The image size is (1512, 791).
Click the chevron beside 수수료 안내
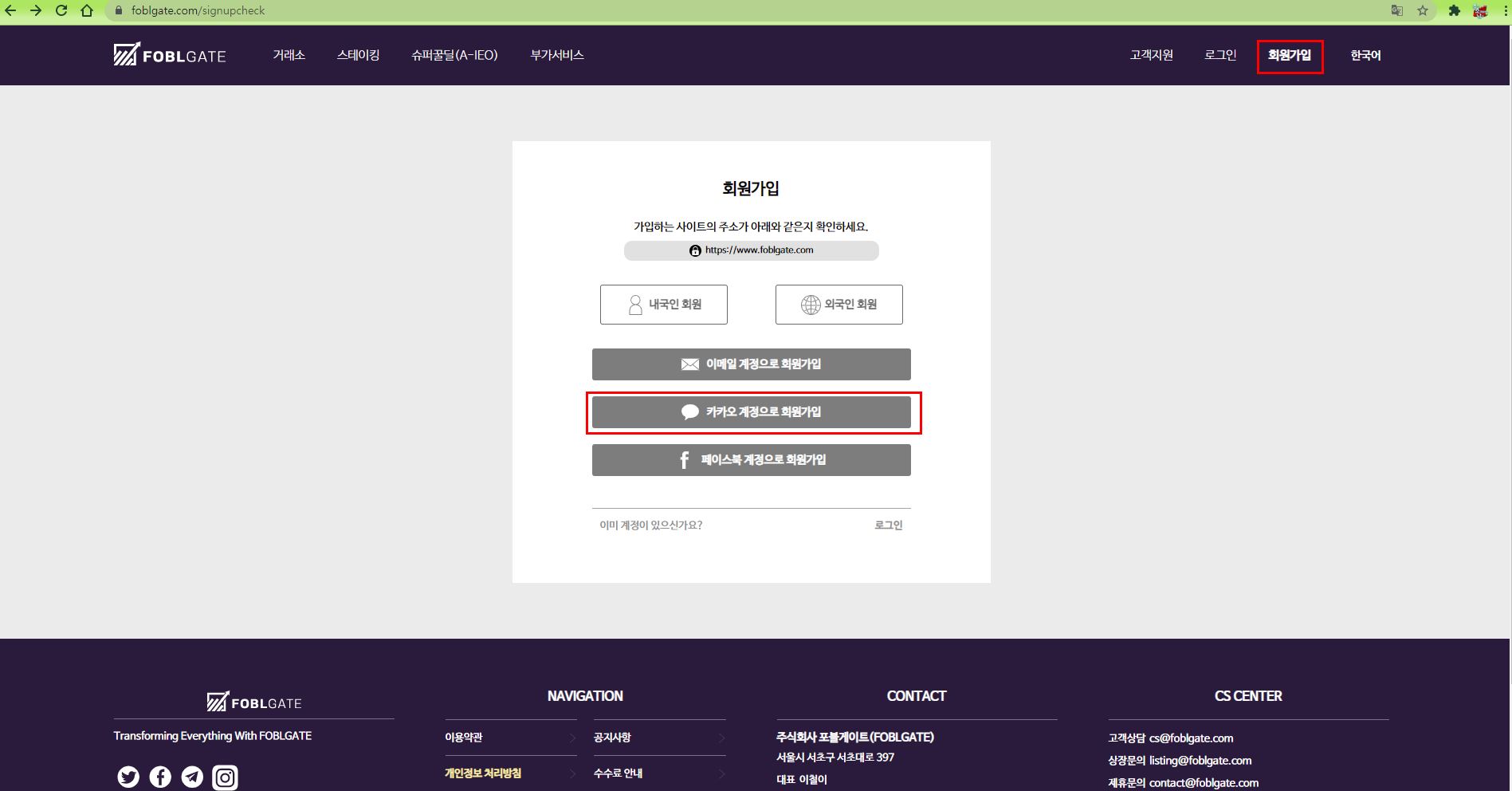pyautogui.click(x=721, y=773)
